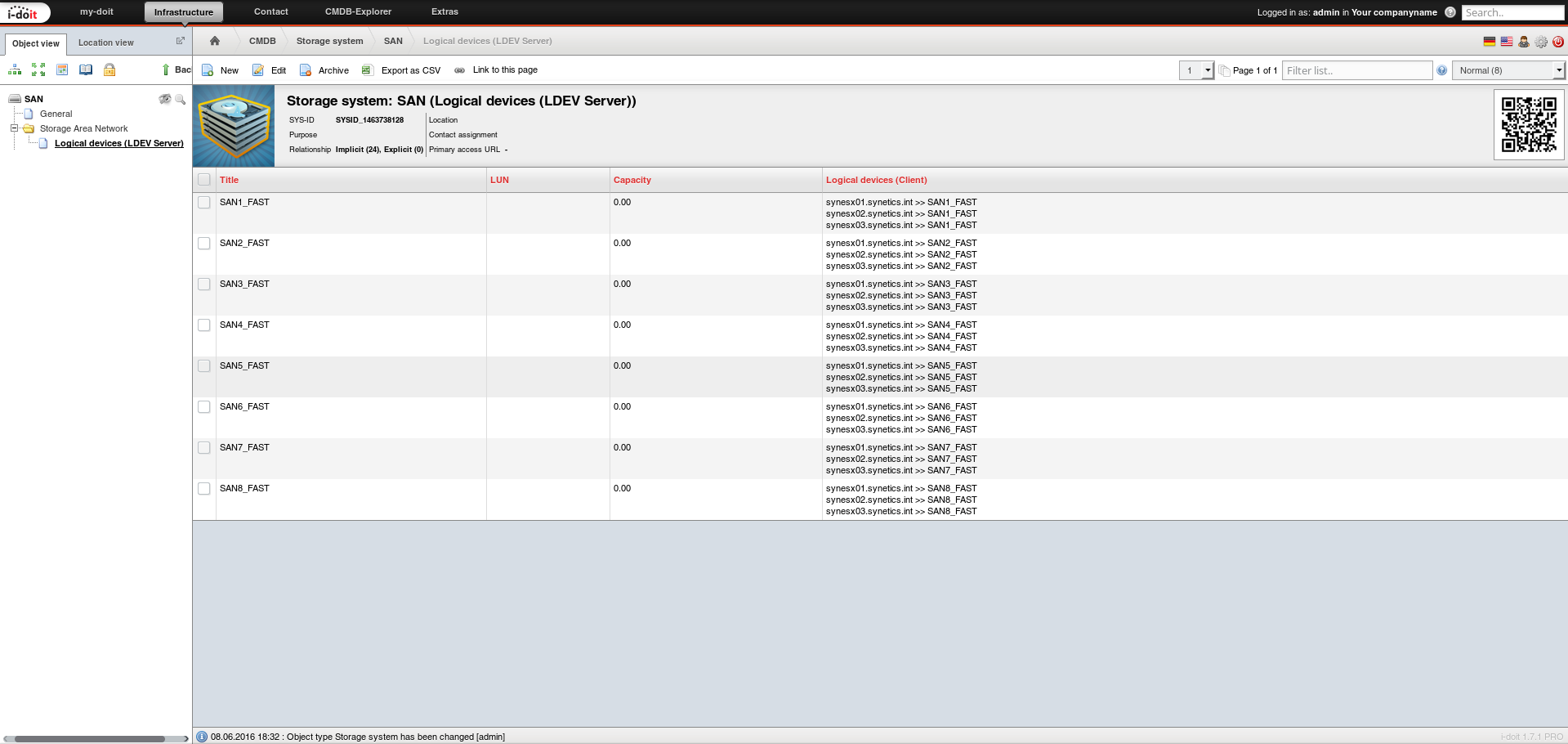Click Link to this page
The height and width of the screenshot is (744, 1568).
coord(496,70)
